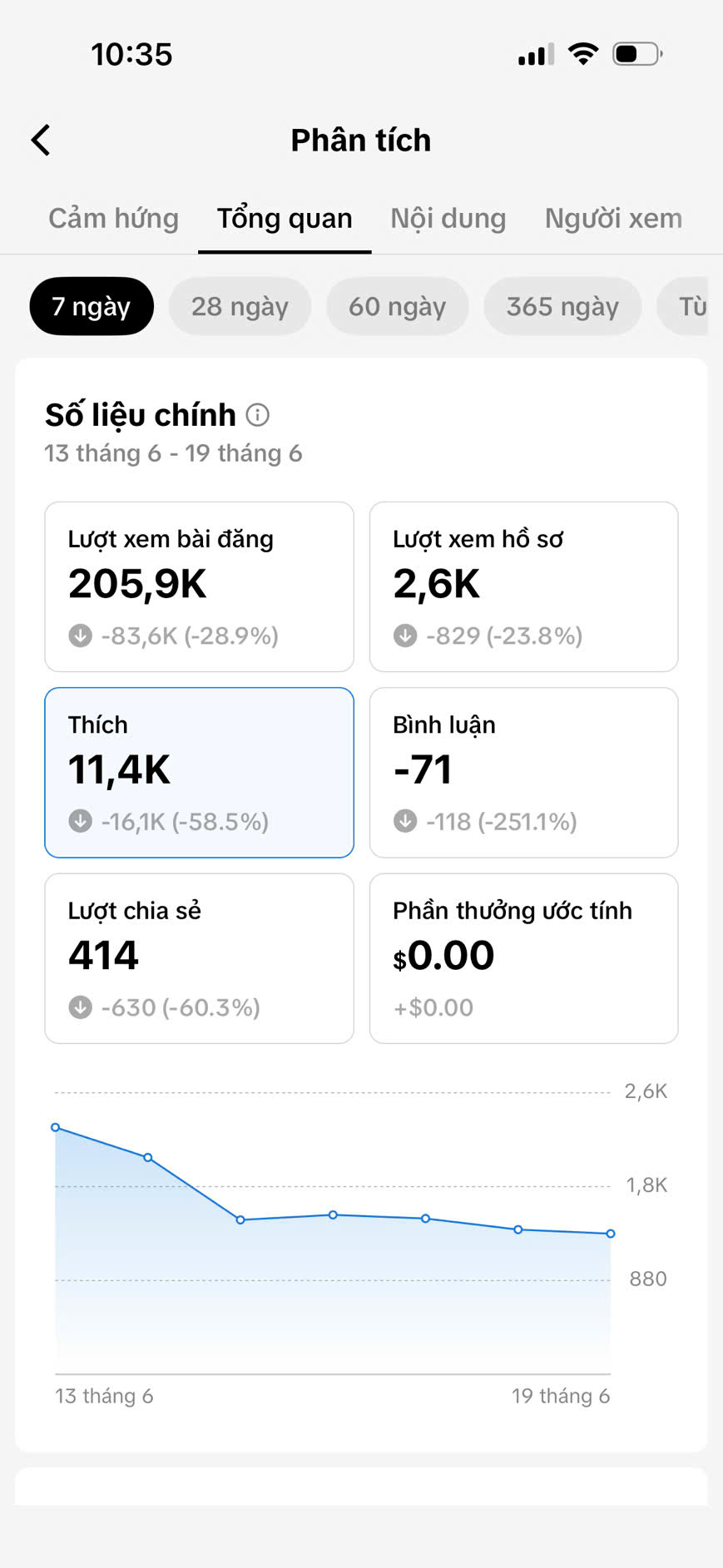Tap the info icon beside Số liệu chính
This screenshot has height=1568, width=723.
pyautogui.click(x=258, y=414)
